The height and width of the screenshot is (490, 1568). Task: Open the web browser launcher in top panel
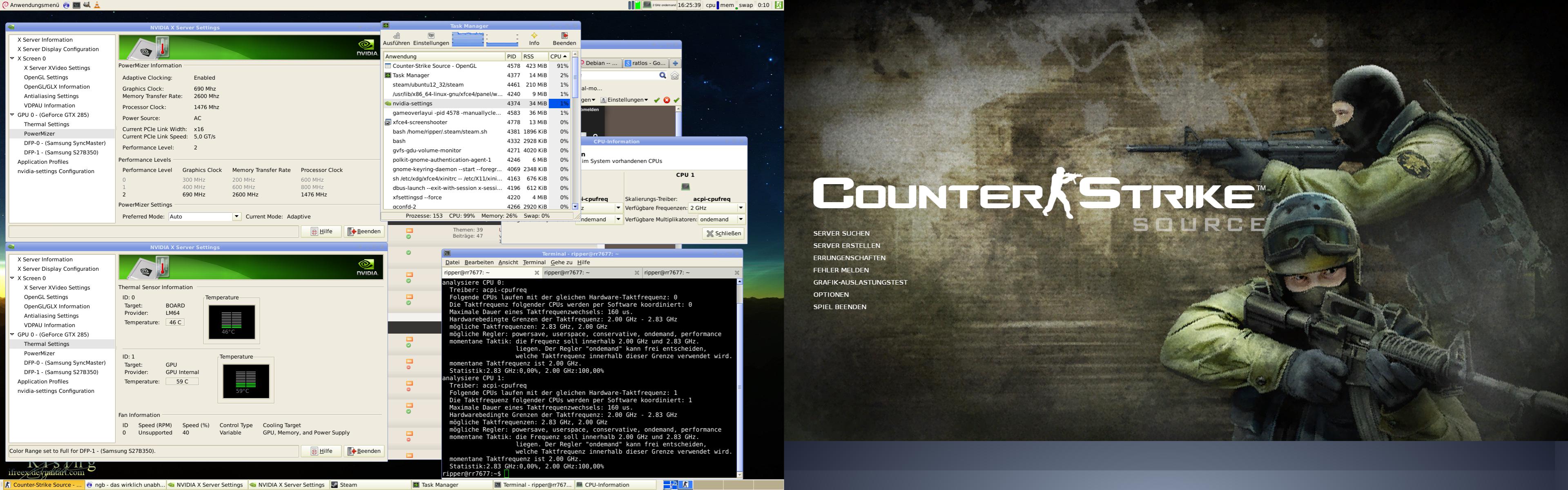(66, 5)
